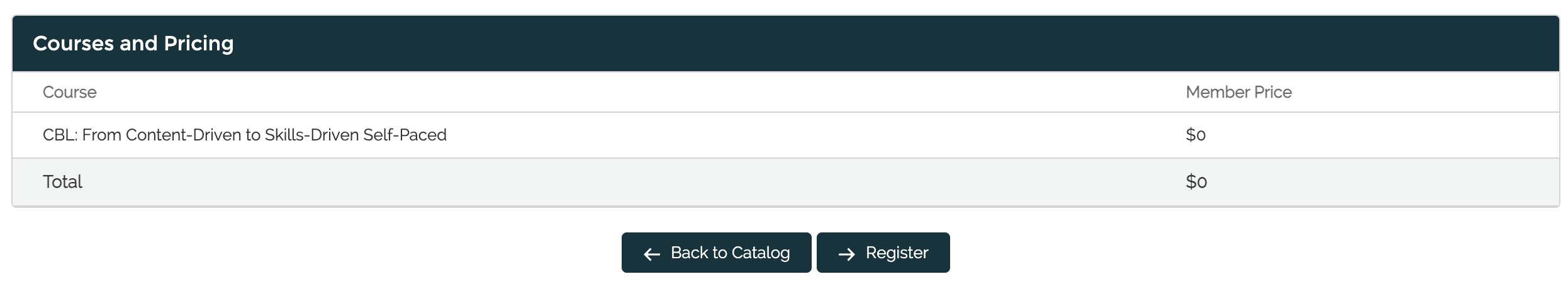Click the 'Back to Catalog' button text
1568x291 pixels.
730,253
